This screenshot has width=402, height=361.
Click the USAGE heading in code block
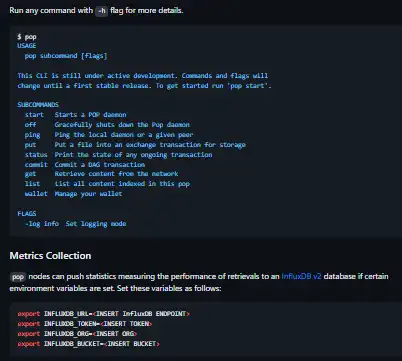point(27,46)
